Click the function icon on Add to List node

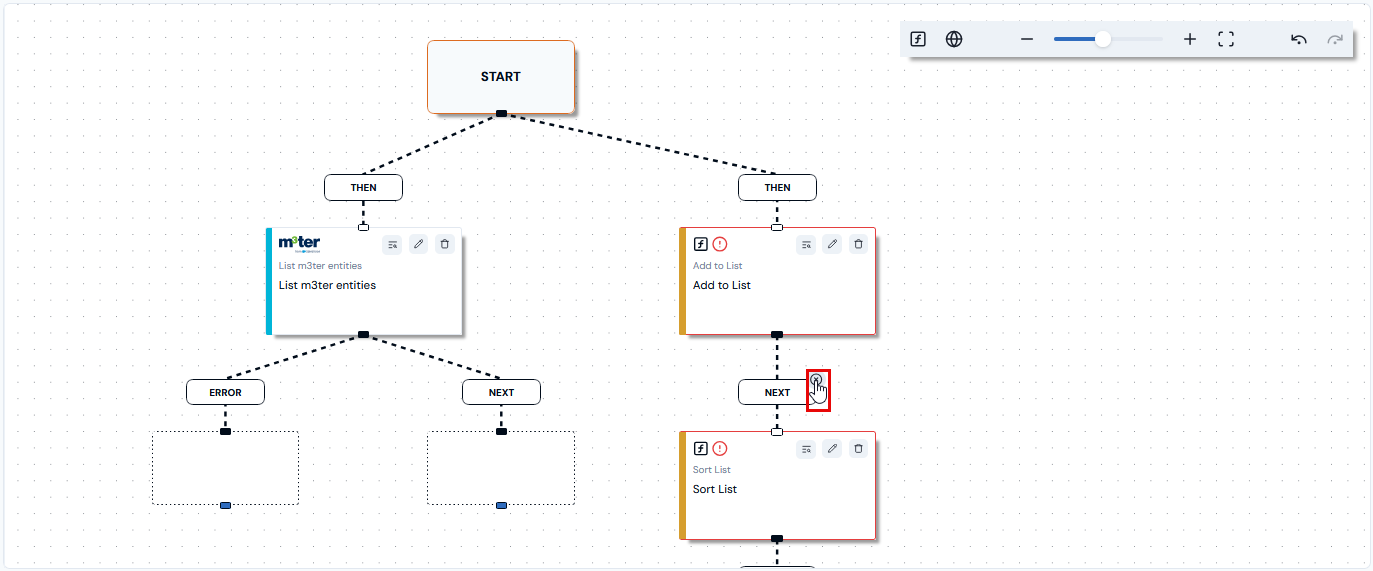701,244
